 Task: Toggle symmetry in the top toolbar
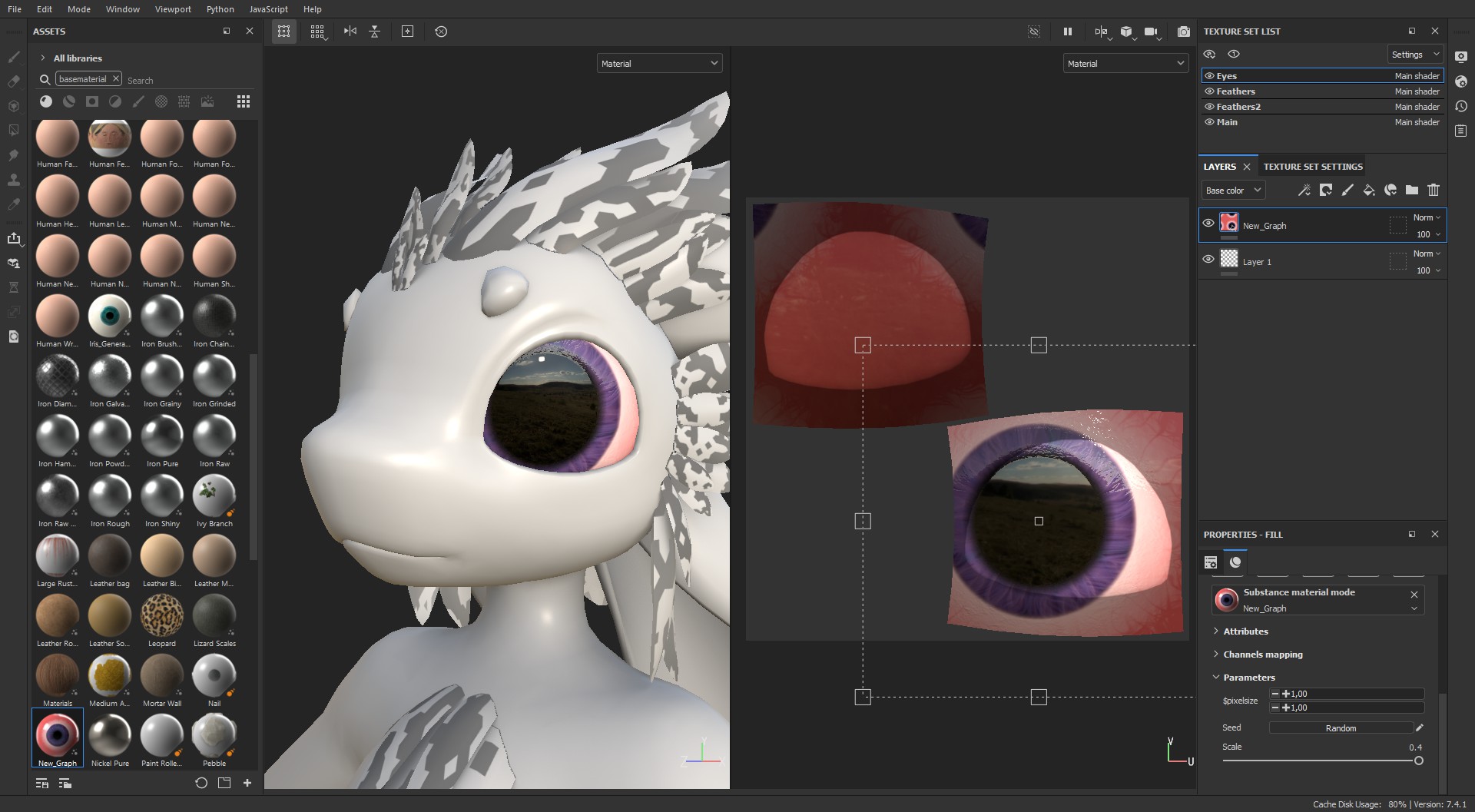(350, 31)
